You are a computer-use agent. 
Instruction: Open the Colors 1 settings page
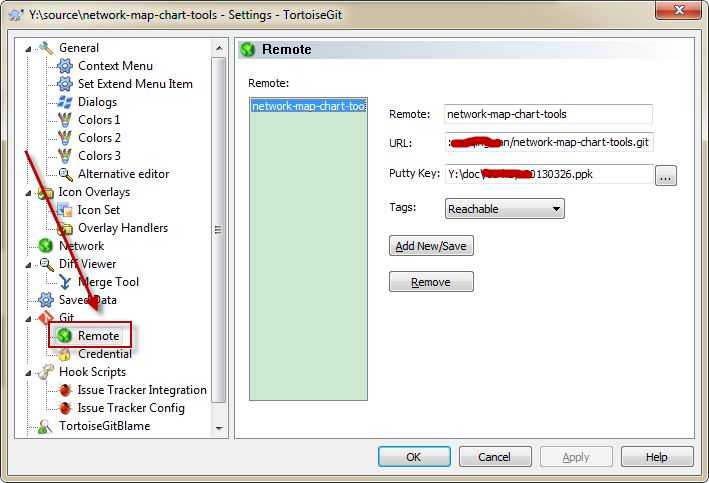(99, 120)
